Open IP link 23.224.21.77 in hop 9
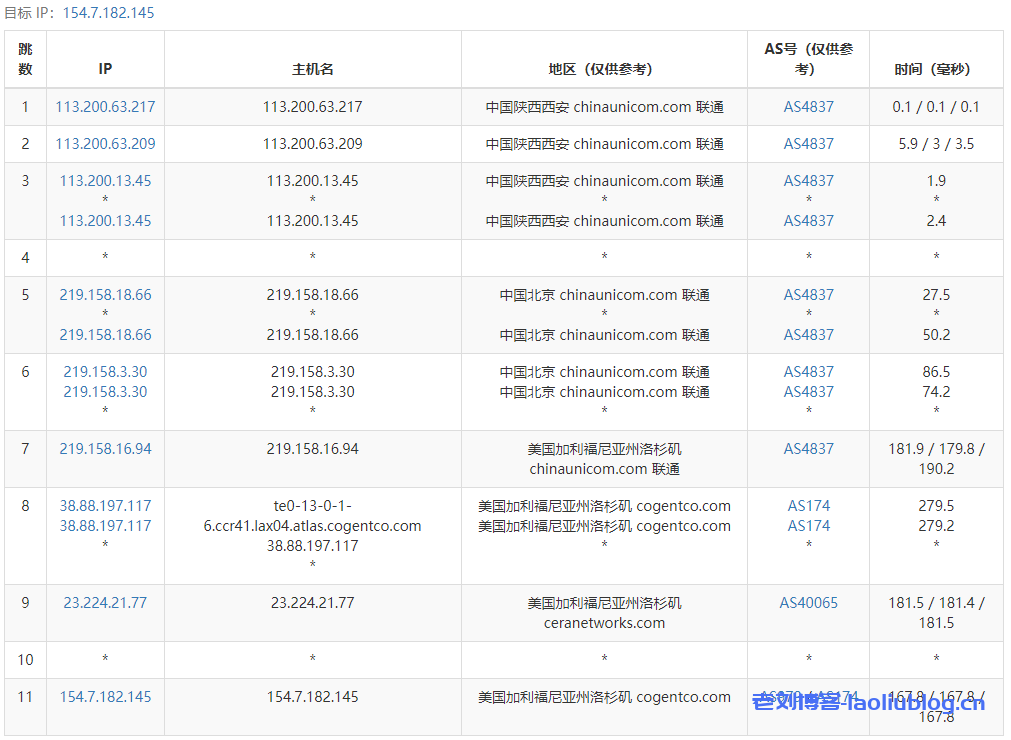Viewport: 1011px width, 740px height. 105,603
